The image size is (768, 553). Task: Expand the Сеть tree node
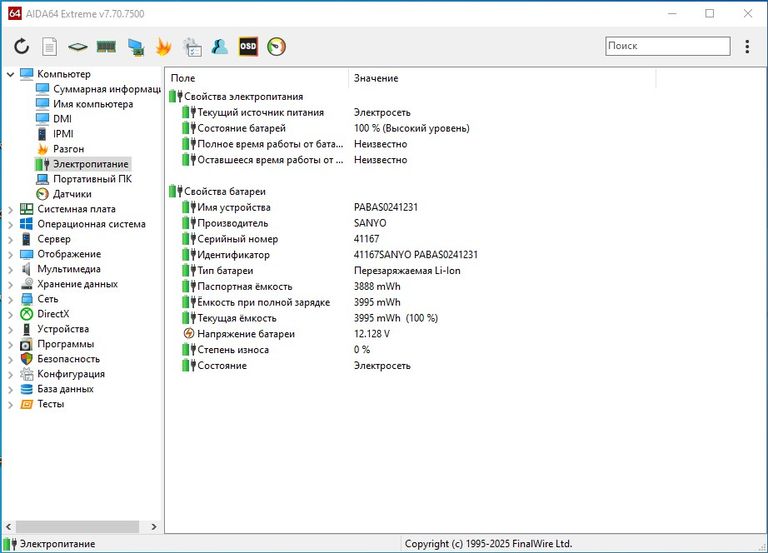(10, 300)
